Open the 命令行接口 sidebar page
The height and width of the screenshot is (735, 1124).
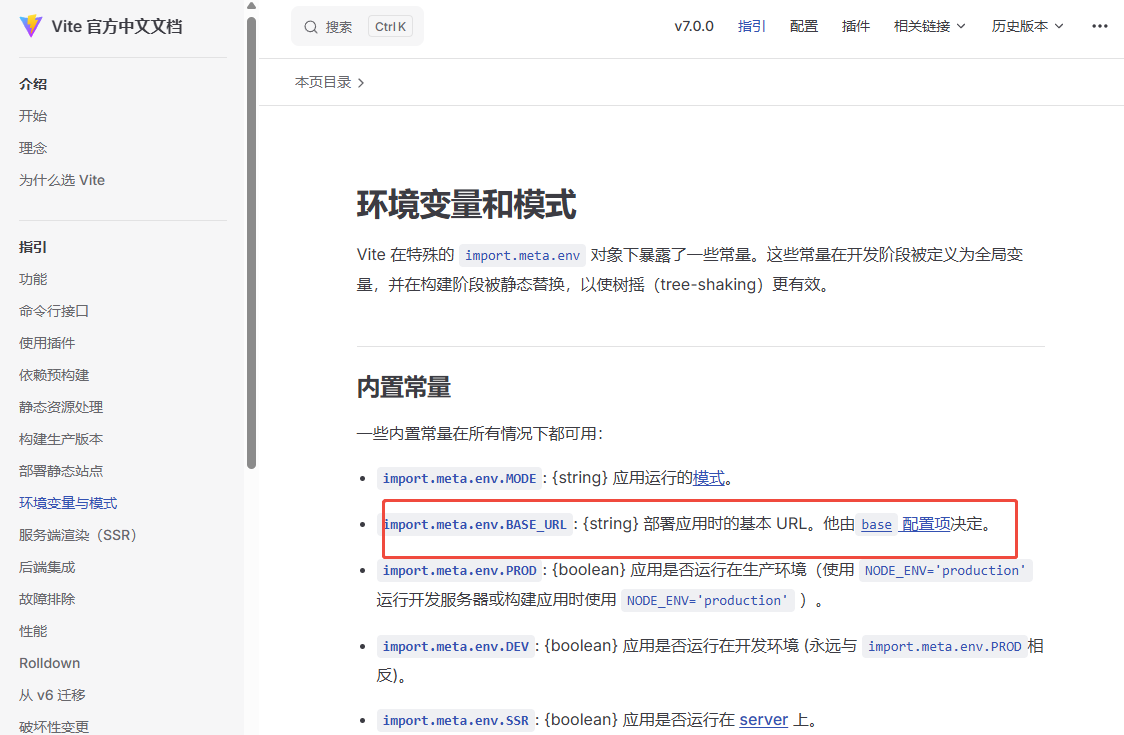click(54, 311)
